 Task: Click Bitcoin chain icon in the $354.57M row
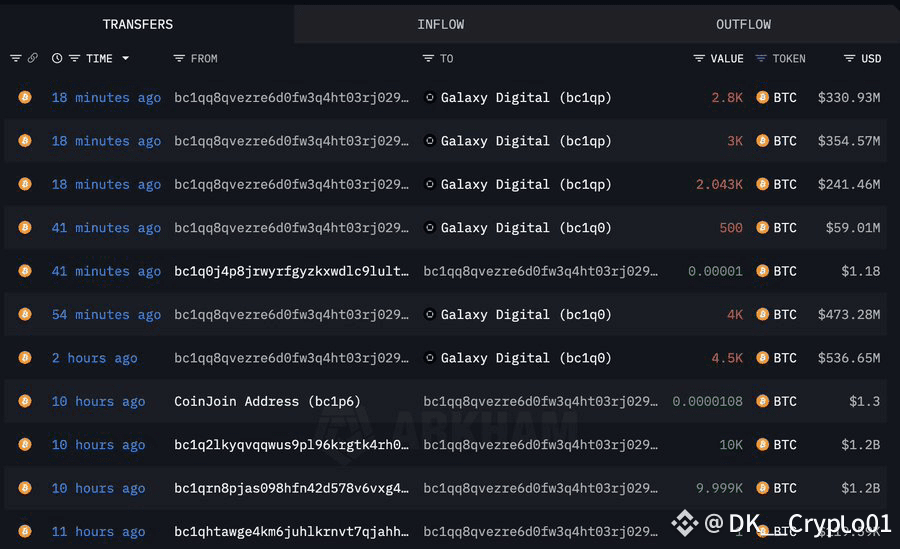[x=25, y=141]
